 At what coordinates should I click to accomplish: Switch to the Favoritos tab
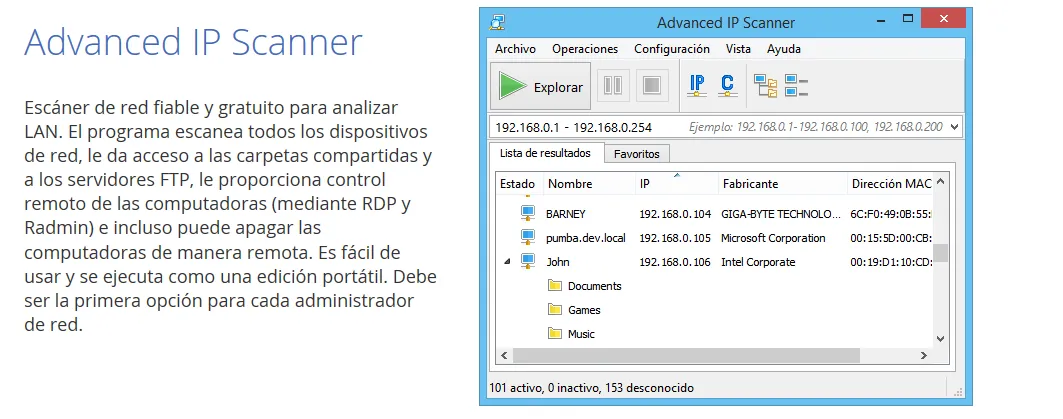pos(637,154)
